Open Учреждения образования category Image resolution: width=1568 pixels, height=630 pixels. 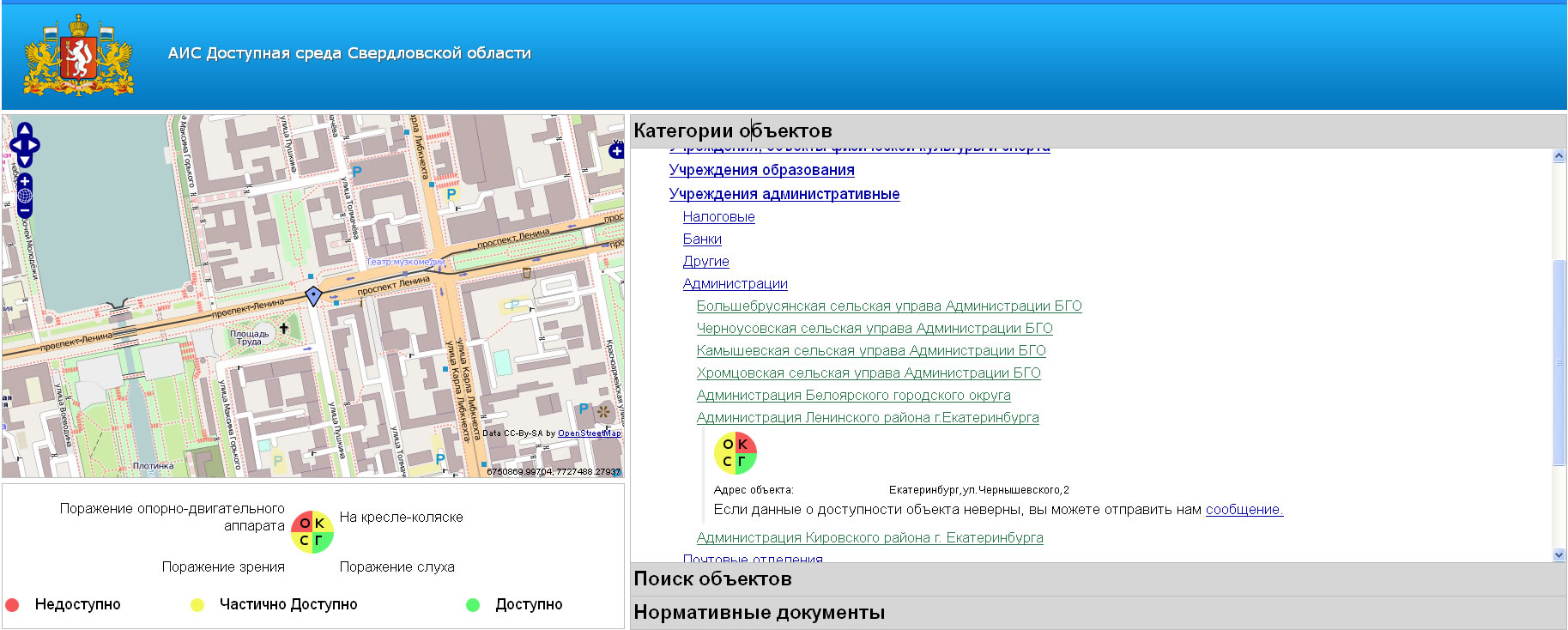tap(762, 170)
